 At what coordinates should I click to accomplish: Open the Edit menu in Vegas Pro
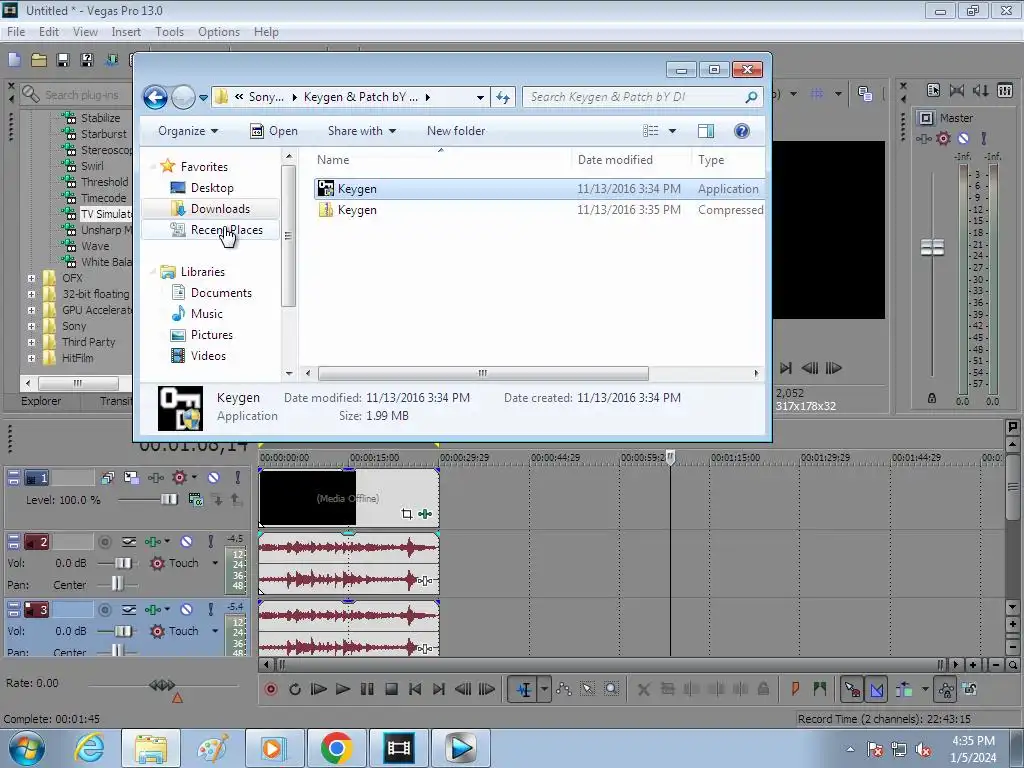click(49, 31)
